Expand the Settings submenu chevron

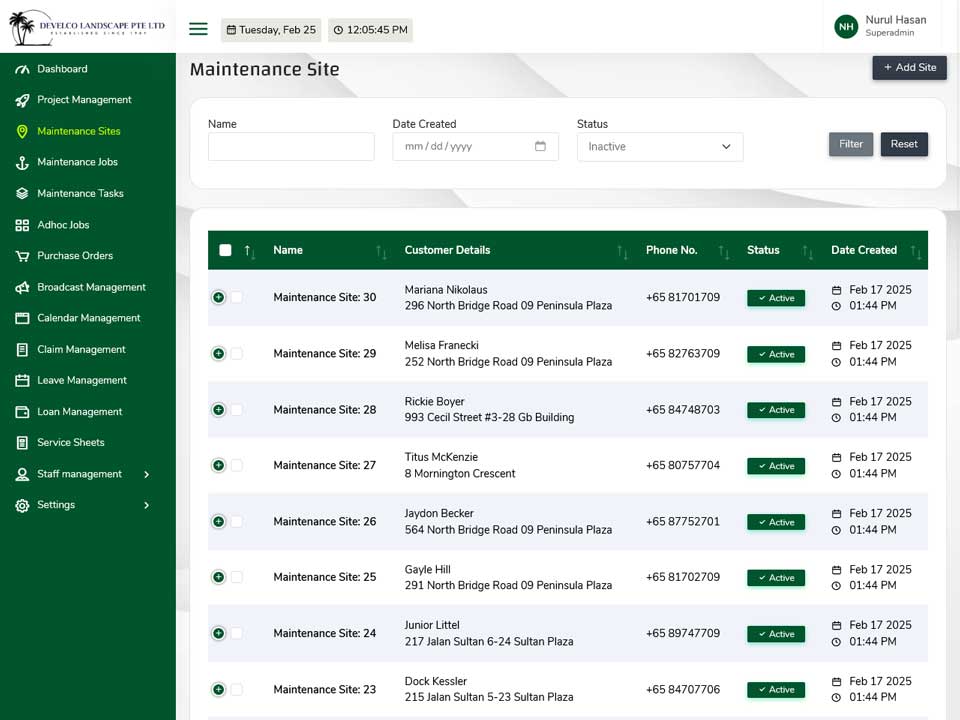(x=146, y=505)
